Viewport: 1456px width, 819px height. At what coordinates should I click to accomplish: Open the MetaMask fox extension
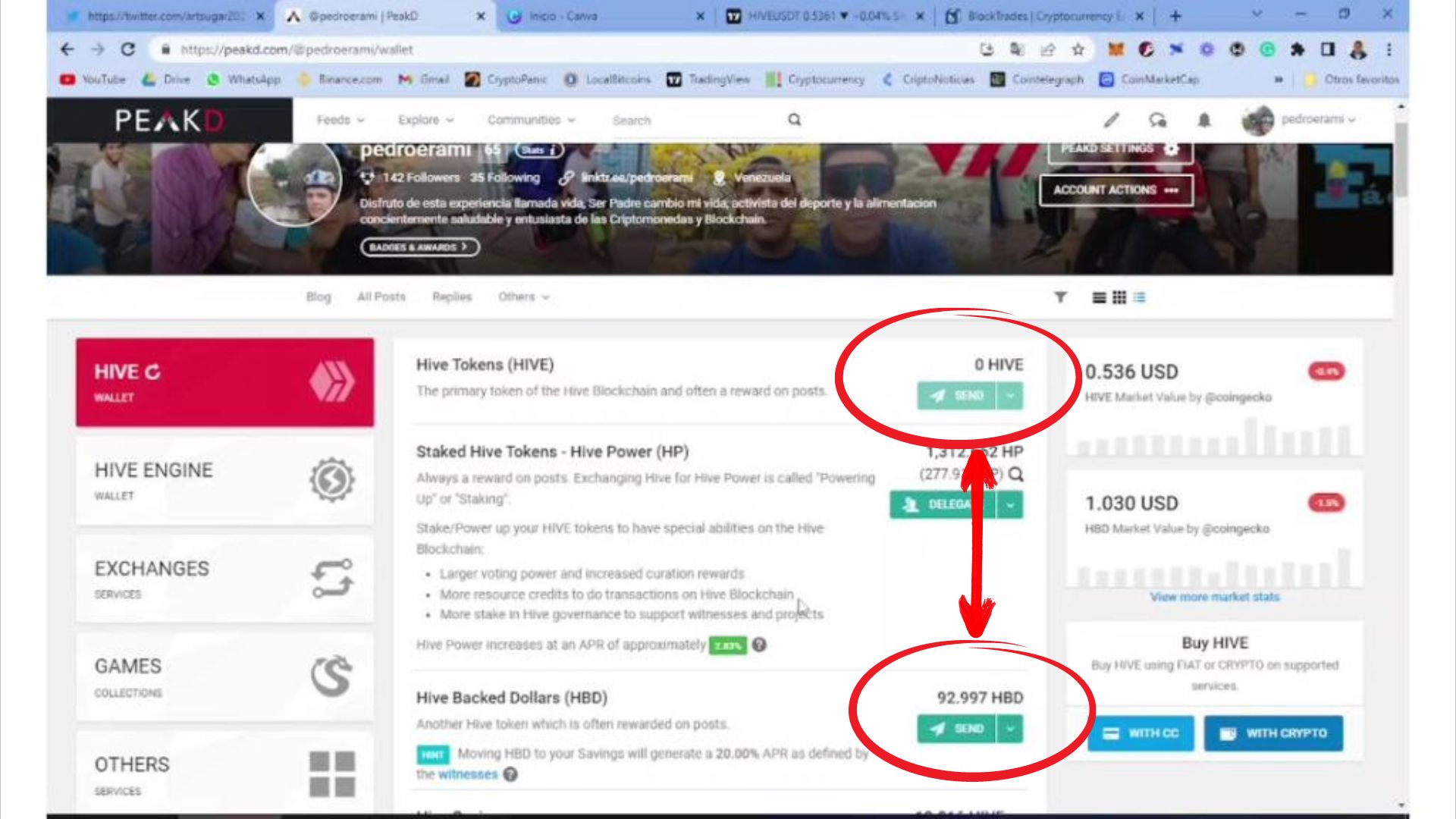1116,49
